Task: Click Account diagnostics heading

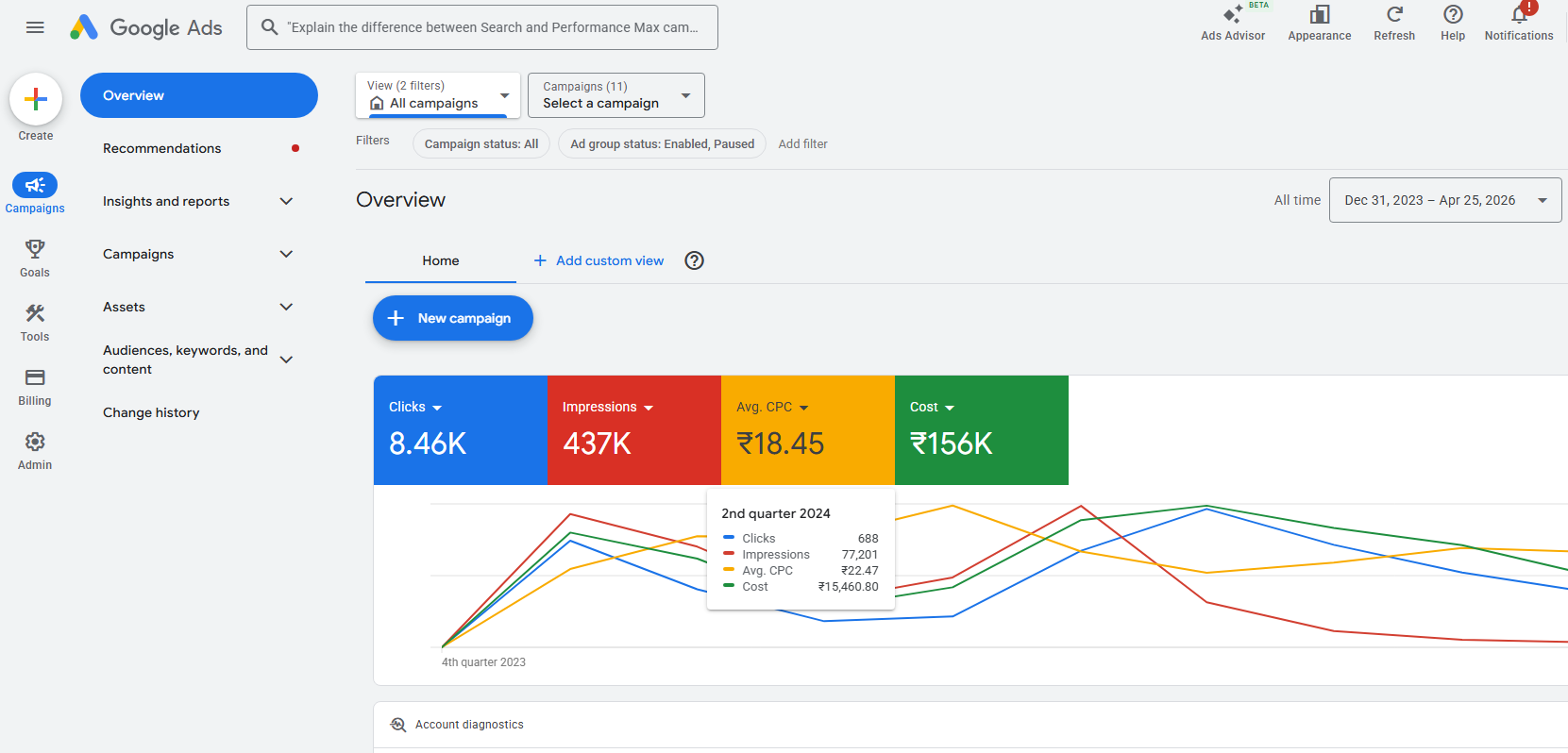Action: pos(469,725)
